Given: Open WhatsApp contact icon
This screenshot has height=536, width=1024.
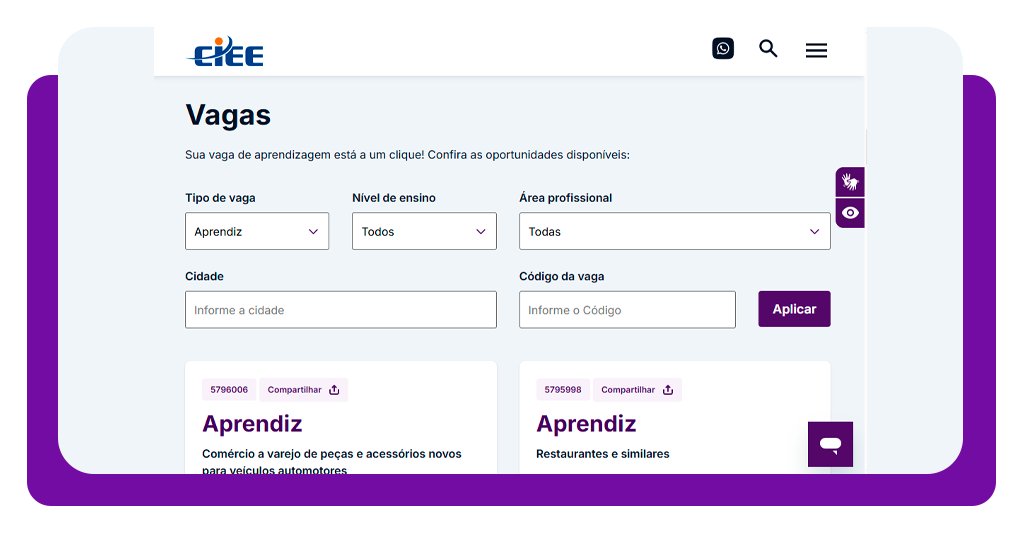Looking at the screenshot, I should click(x=723, y=48).
